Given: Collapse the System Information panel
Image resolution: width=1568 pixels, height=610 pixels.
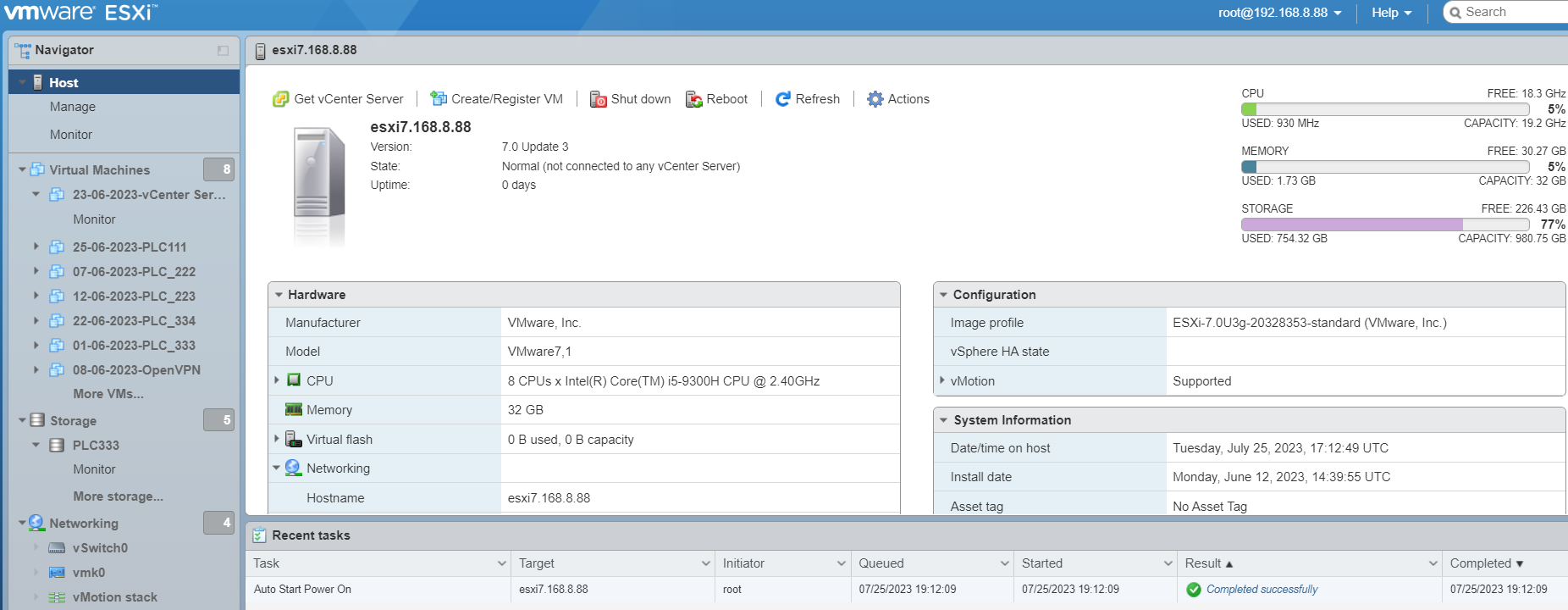Looking at the screenshot, I should (943, 420).
